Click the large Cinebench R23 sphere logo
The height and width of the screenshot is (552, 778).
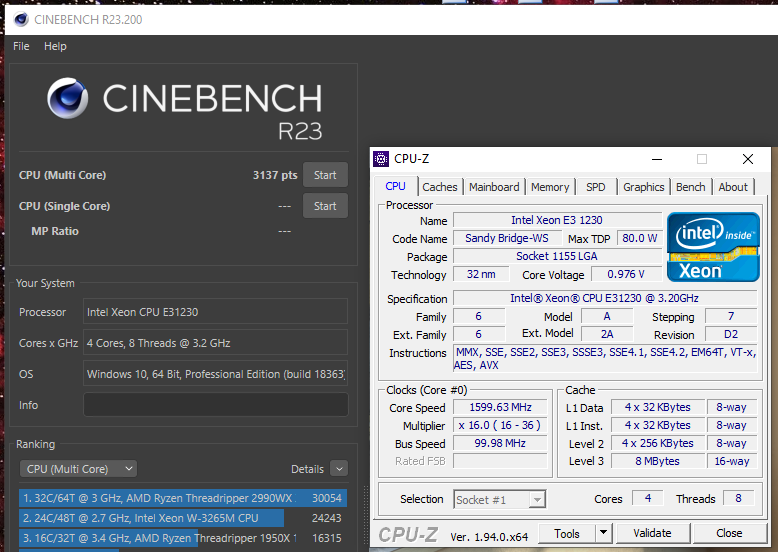(x=67, y=98)
